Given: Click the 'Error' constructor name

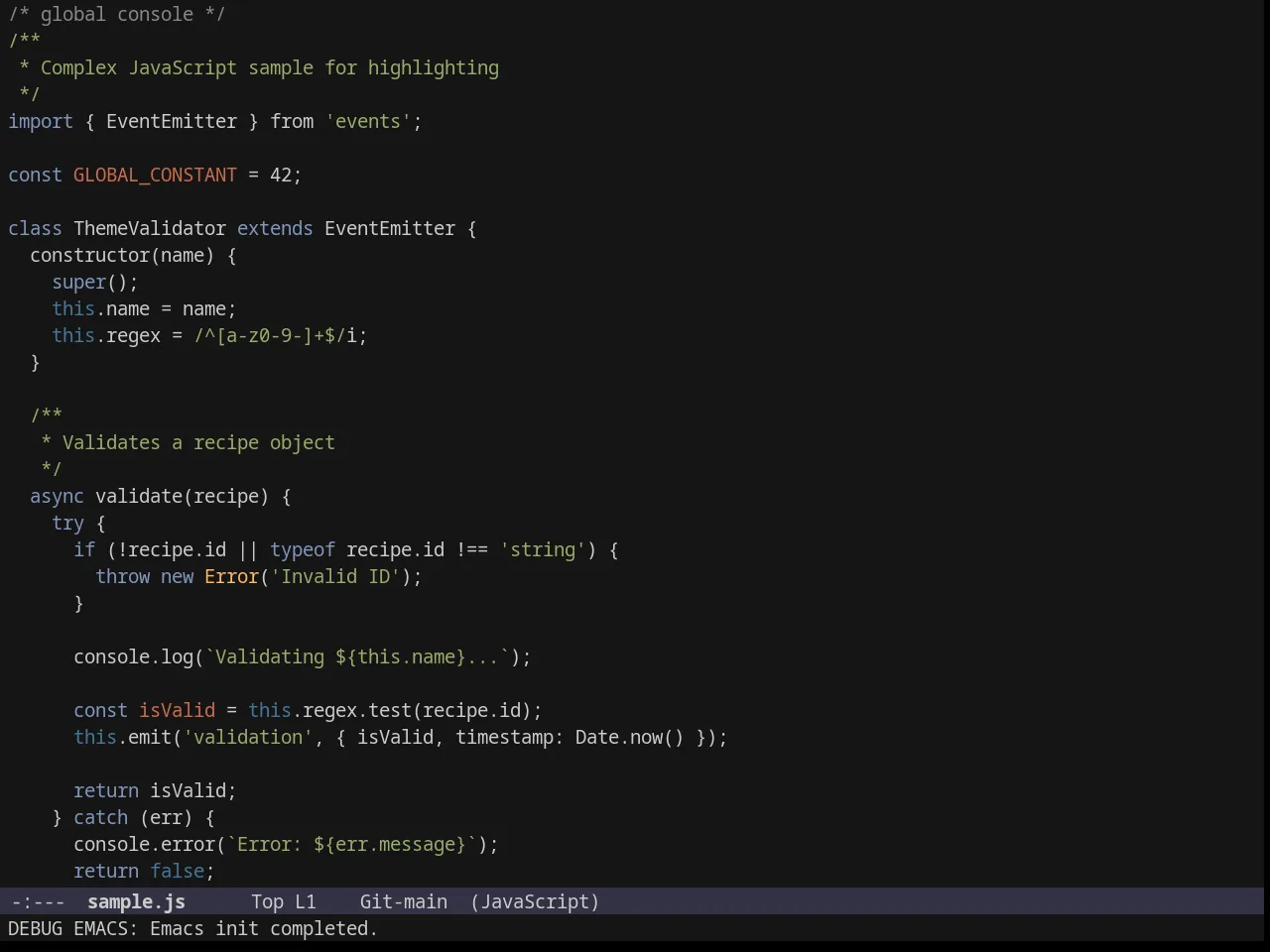Looking at the screenshot, I should click(x=231, y=576).
